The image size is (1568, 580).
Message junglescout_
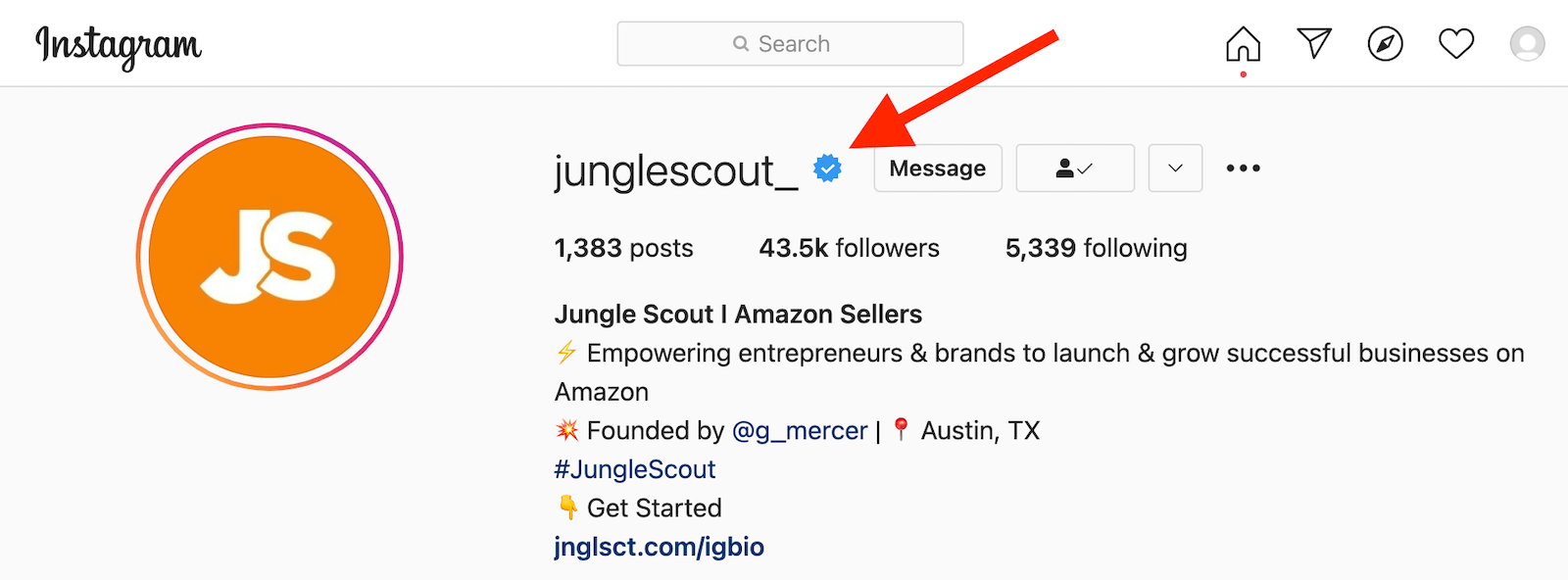click(x=937, y=169)
